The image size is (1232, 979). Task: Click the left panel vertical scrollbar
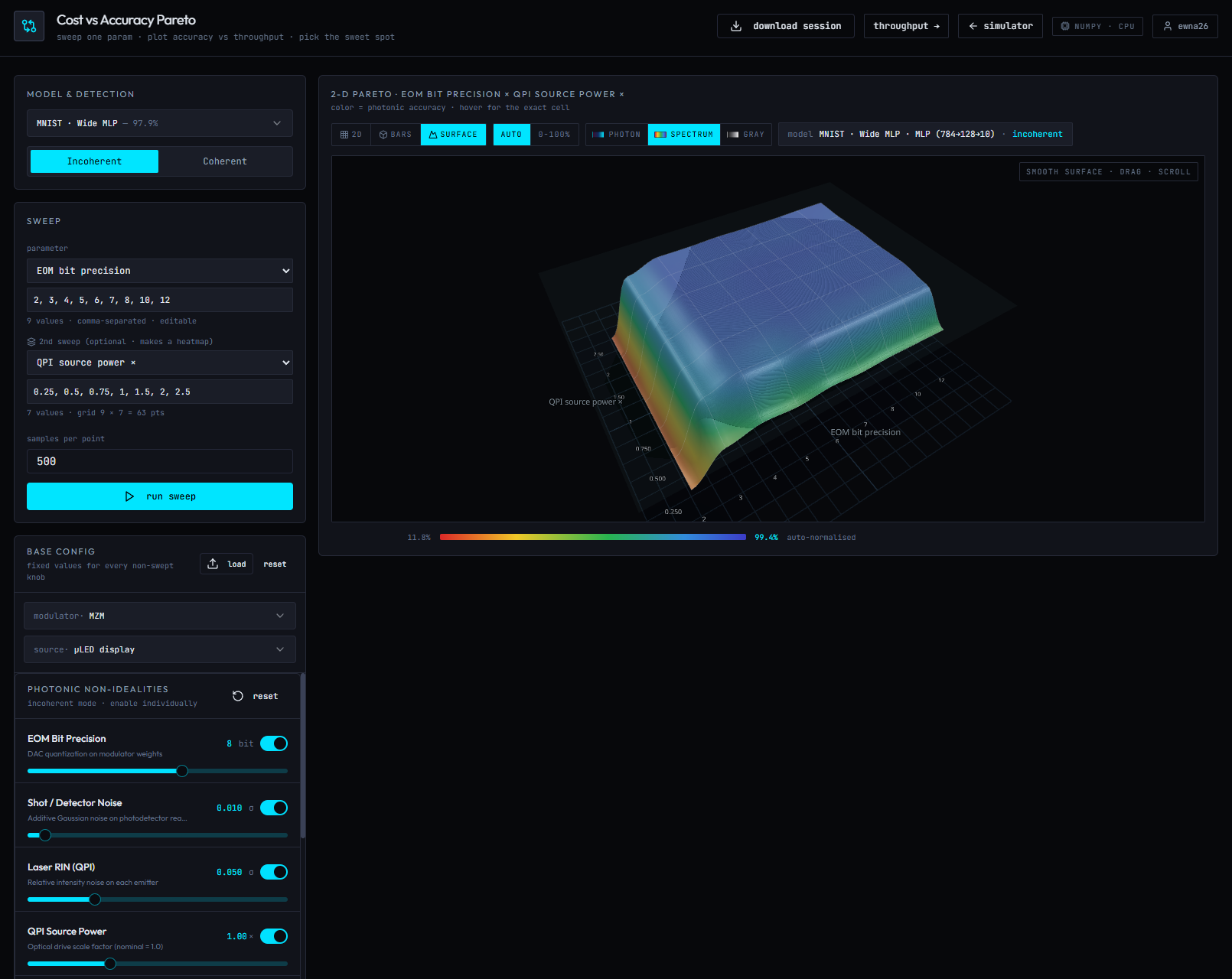click(x=303, y=756)
